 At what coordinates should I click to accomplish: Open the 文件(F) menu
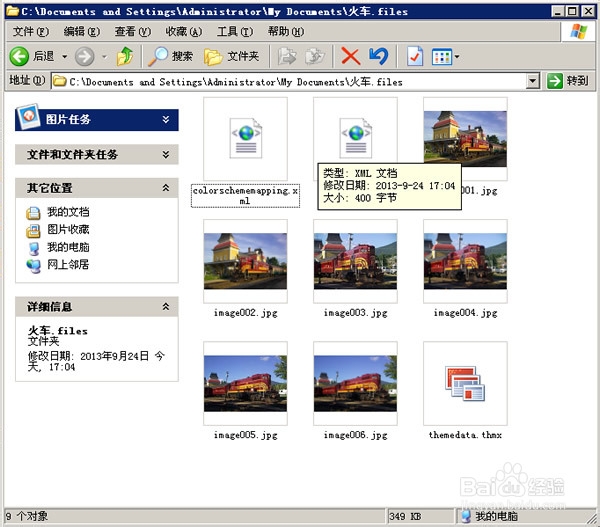coord(31,31)
